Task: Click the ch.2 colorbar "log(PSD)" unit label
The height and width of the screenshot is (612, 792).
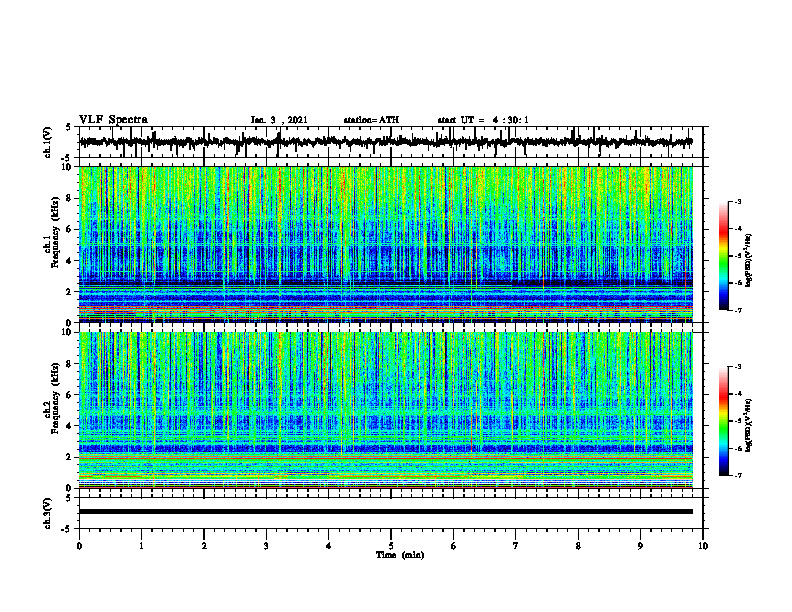Action: click(749, 425)
